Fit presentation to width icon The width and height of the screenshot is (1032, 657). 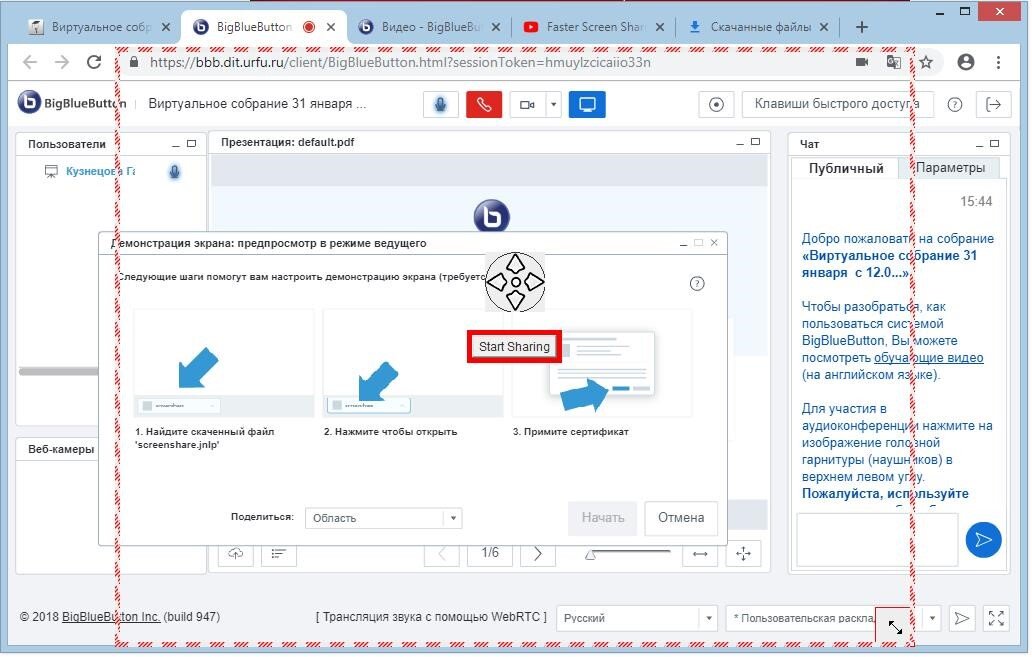[x=700, y=554]
